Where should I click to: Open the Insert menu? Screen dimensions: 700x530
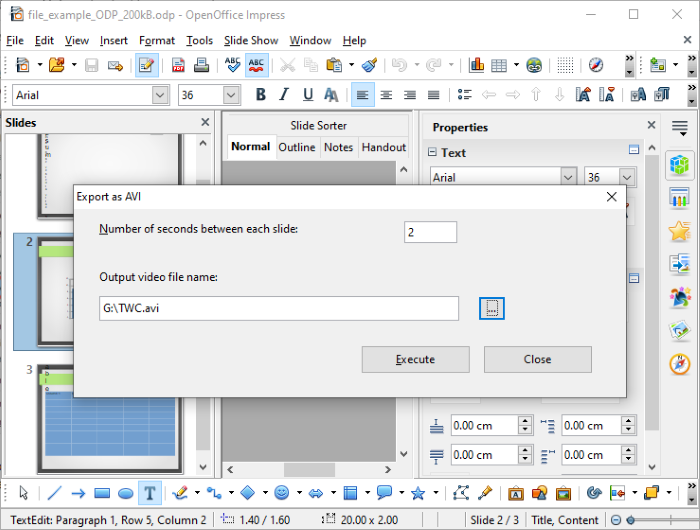coord(113,41)
